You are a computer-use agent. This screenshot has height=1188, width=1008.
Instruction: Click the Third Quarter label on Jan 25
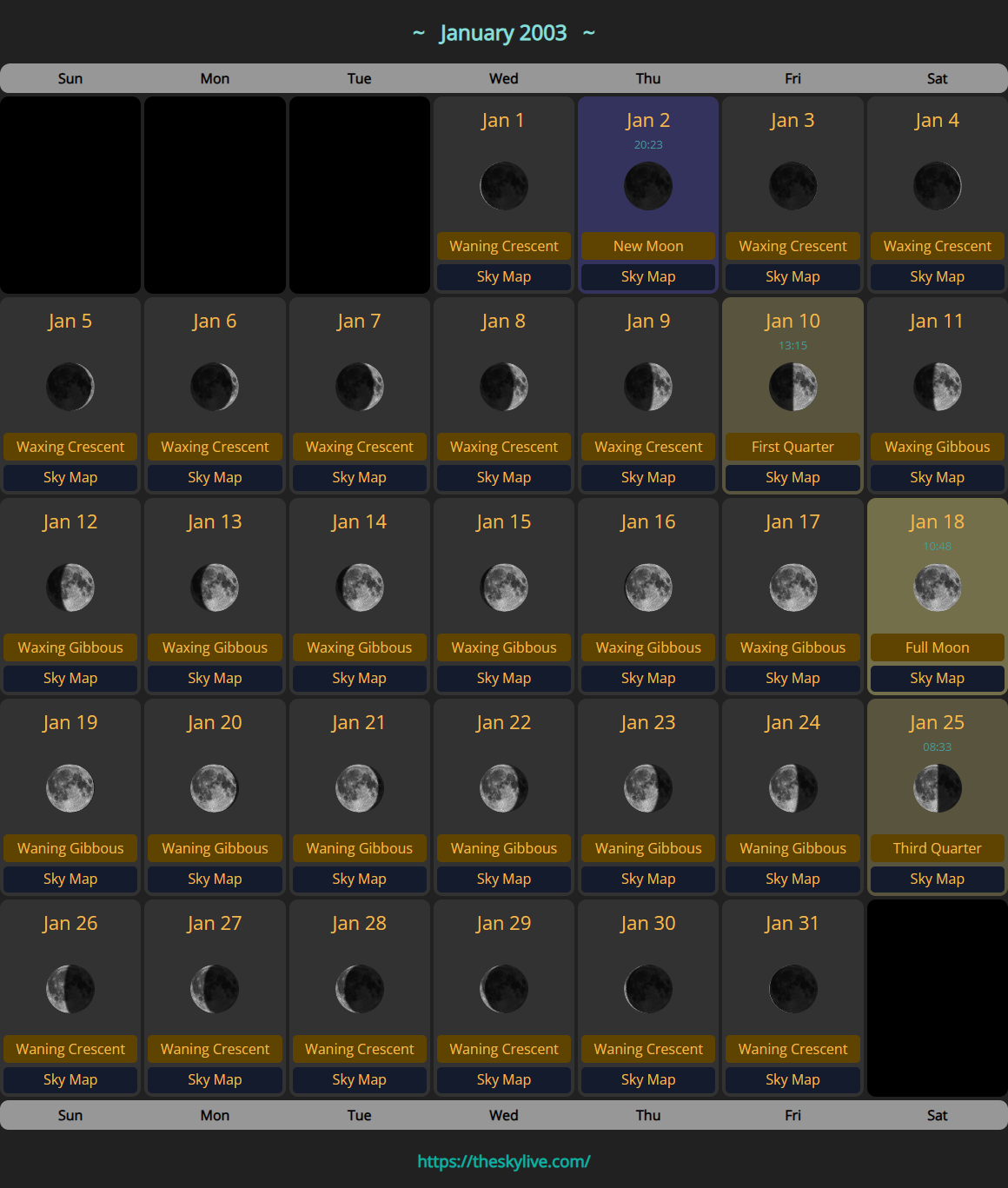click(x=937, y=848)
